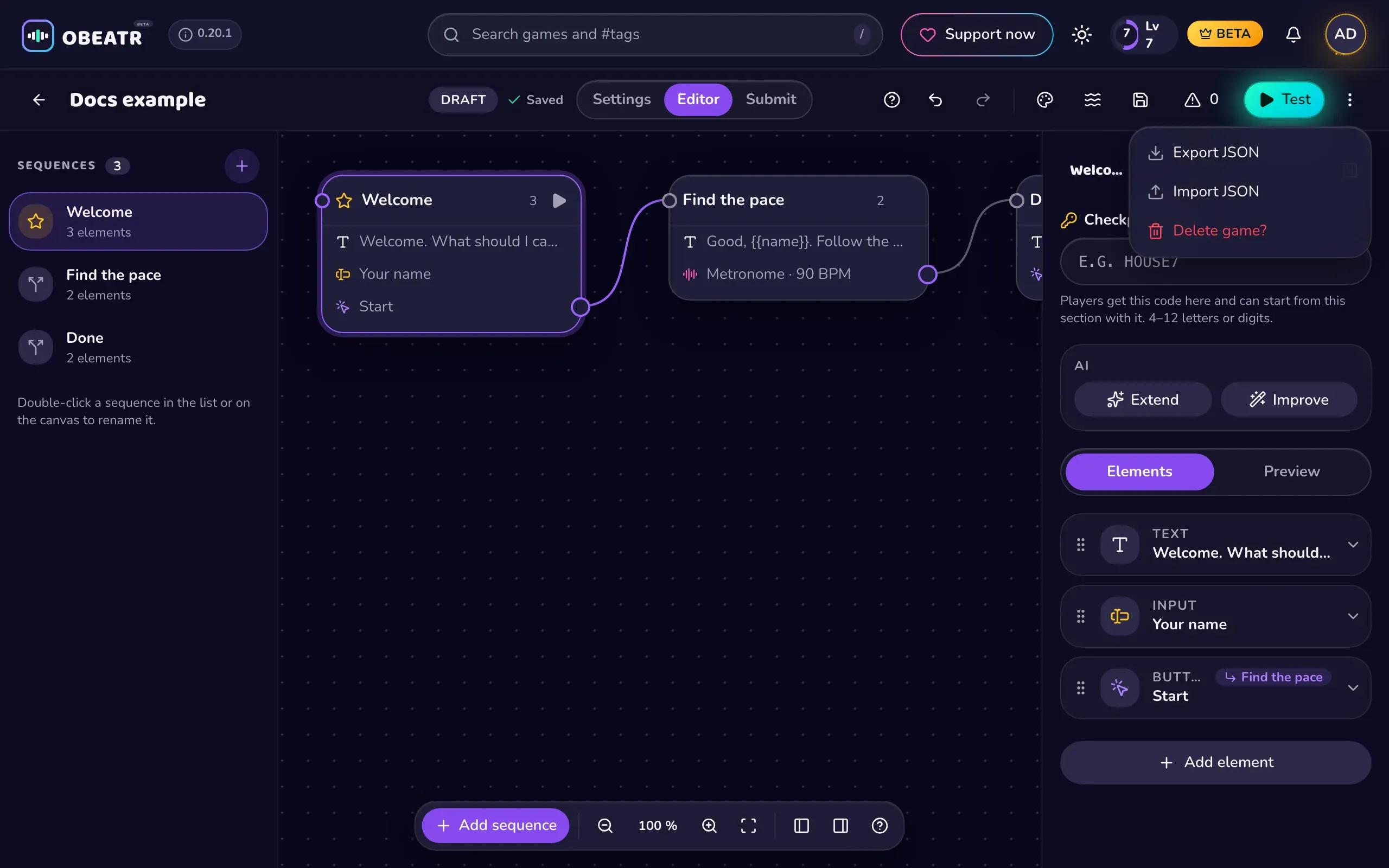Zoom in the canvas
The image size is (1389, 868).
coord(710,826)
